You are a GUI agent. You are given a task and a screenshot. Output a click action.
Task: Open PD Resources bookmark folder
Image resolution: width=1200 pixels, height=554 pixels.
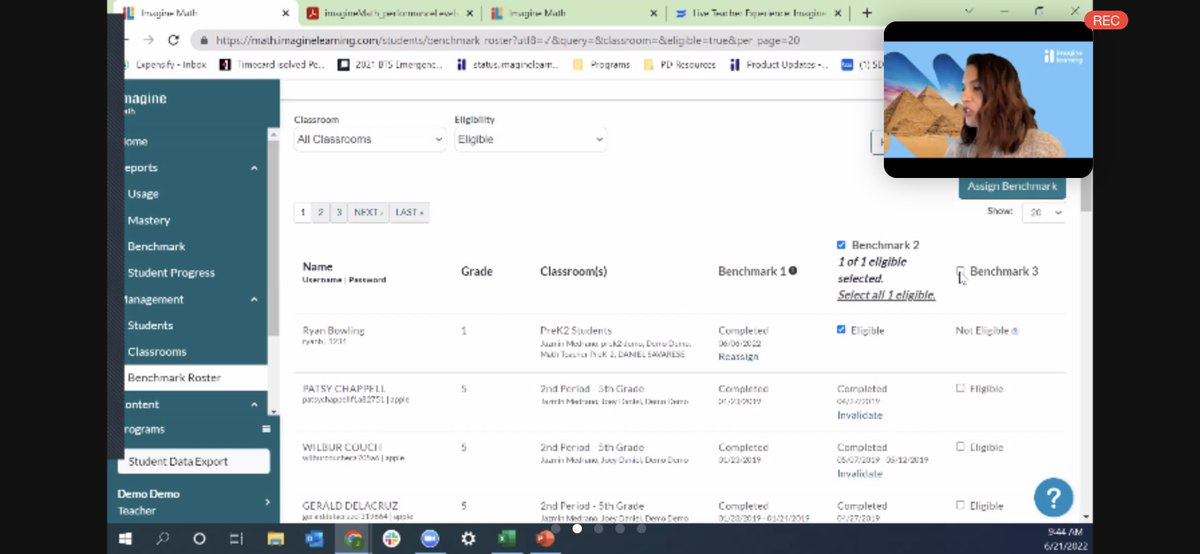[x=680, y=64]
